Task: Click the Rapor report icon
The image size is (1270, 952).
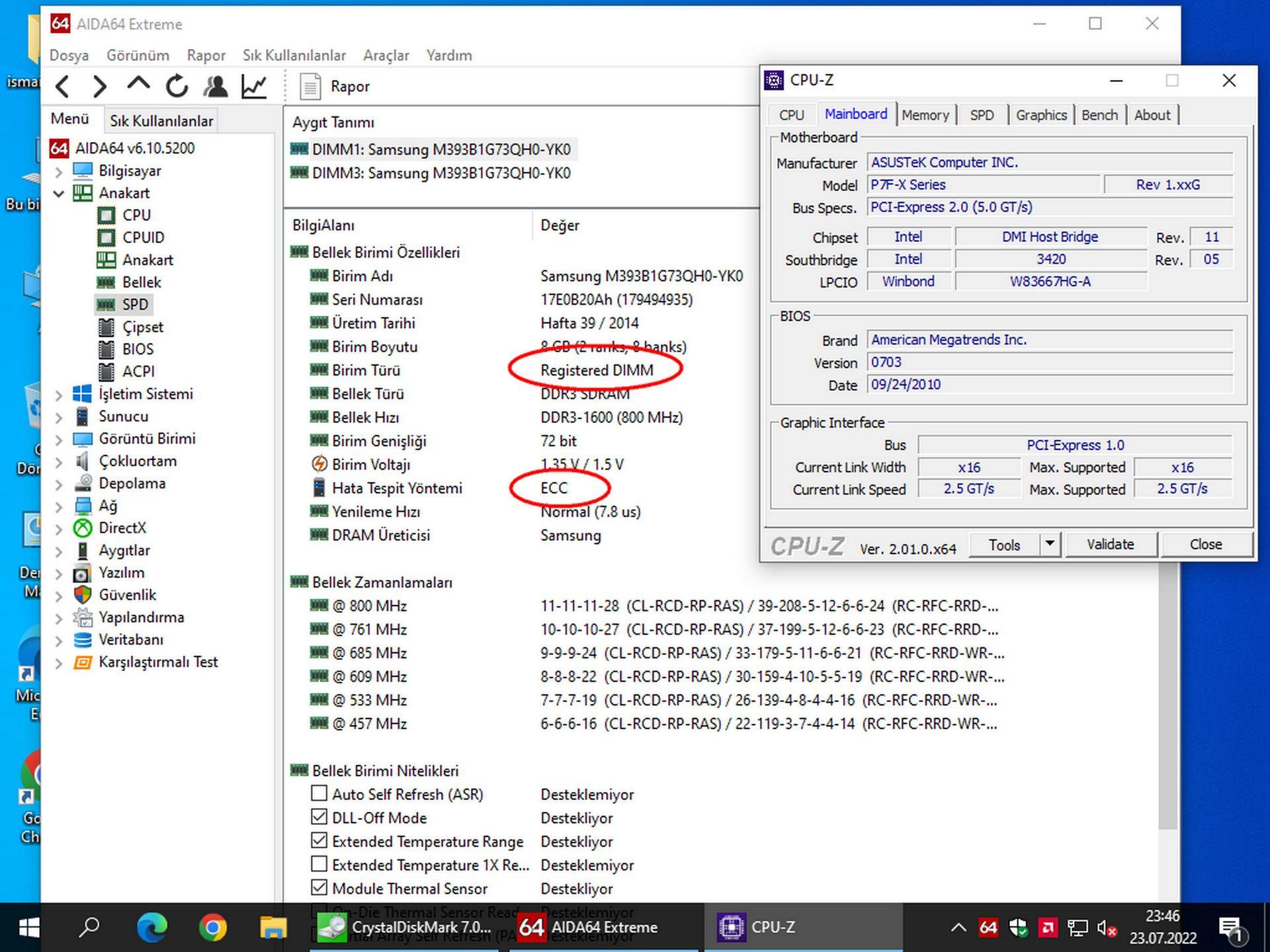Action: click(310, 87)
